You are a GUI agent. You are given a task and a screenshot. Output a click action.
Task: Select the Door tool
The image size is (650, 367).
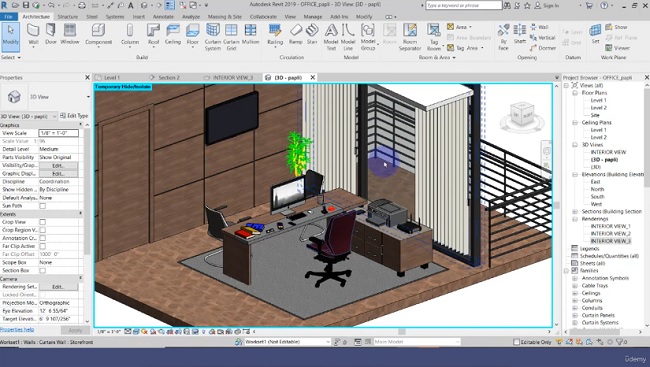pyautogui.click(x=51, y=34)
